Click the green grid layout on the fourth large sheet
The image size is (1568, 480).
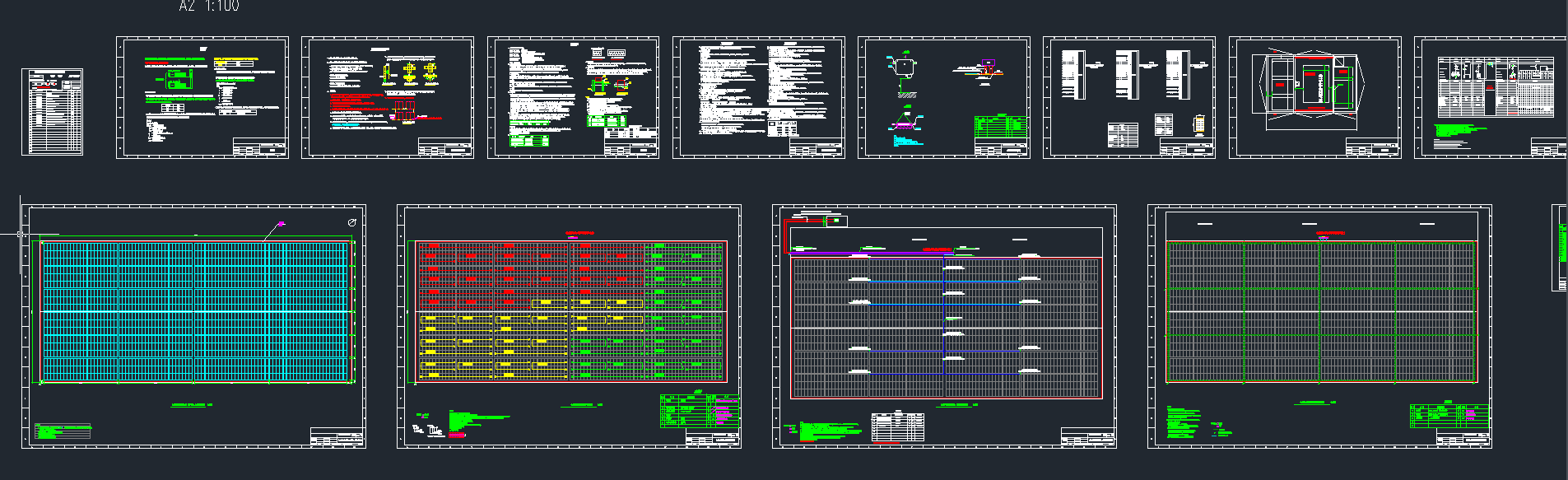[1320, 311]
